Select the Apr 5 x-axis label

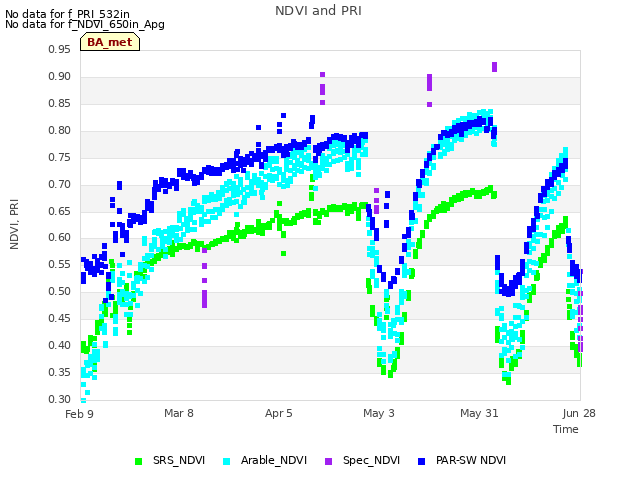pyautogui.click(x=279, y=413)
